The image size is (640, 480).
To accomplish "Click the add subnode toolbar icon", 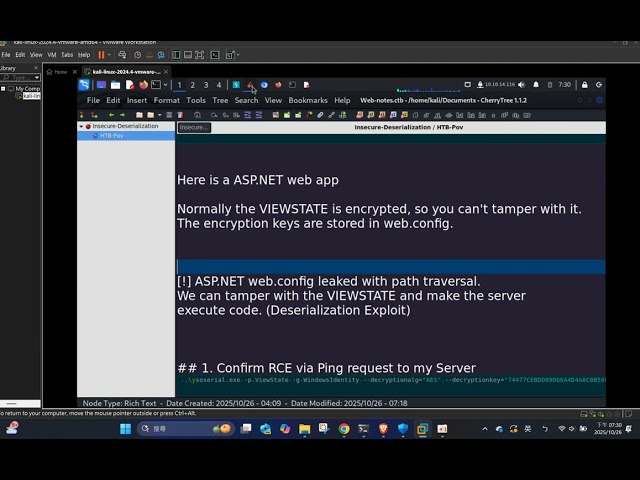I will pyautogui.click(x=94, y=115).
